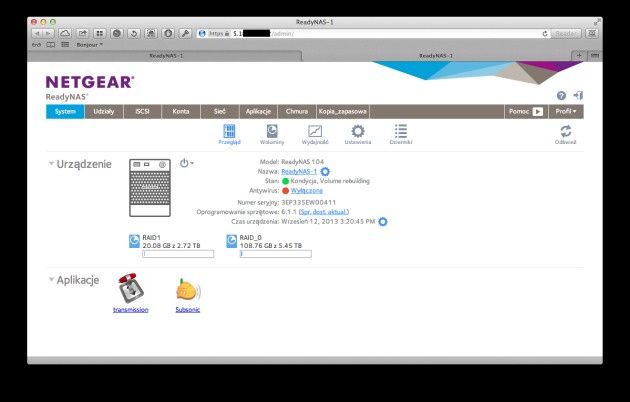Launch the transmission app icon
Screen dimensions: 630x402
[x=131, y=288]
